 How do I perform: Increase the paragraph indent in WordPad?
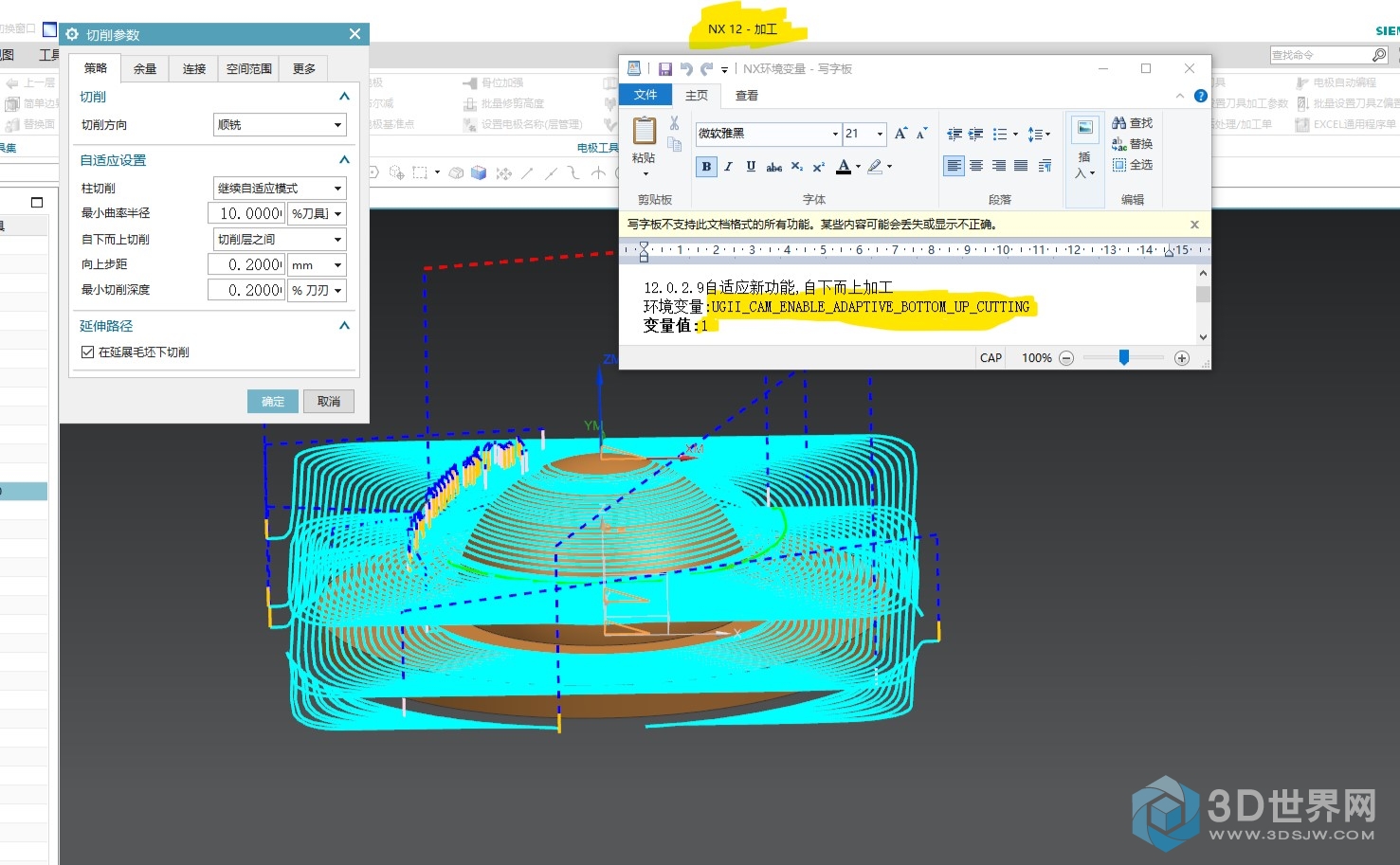(x=975, y=135)
